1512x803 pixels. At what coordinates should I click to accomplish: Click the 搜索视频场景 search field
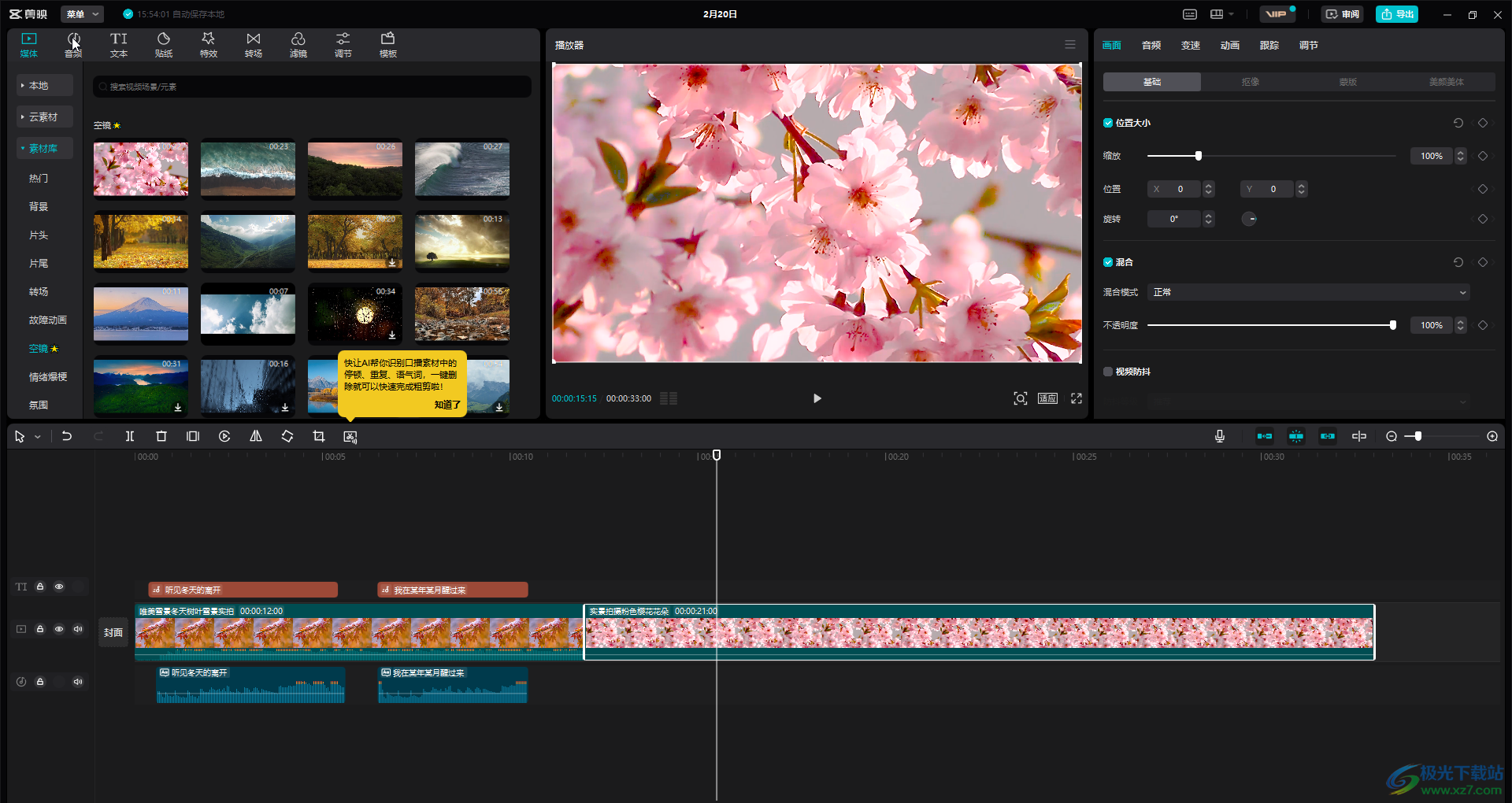click(x=312, y=87)
